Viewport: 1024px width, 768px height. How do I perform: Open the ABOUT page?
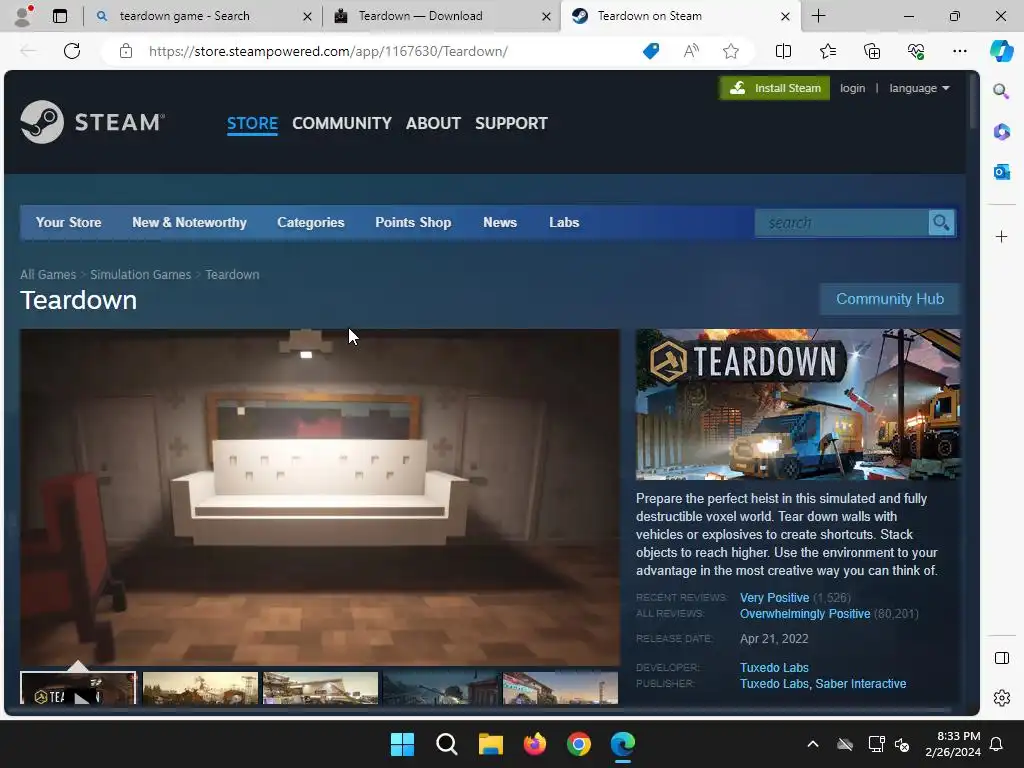(433, 123)
